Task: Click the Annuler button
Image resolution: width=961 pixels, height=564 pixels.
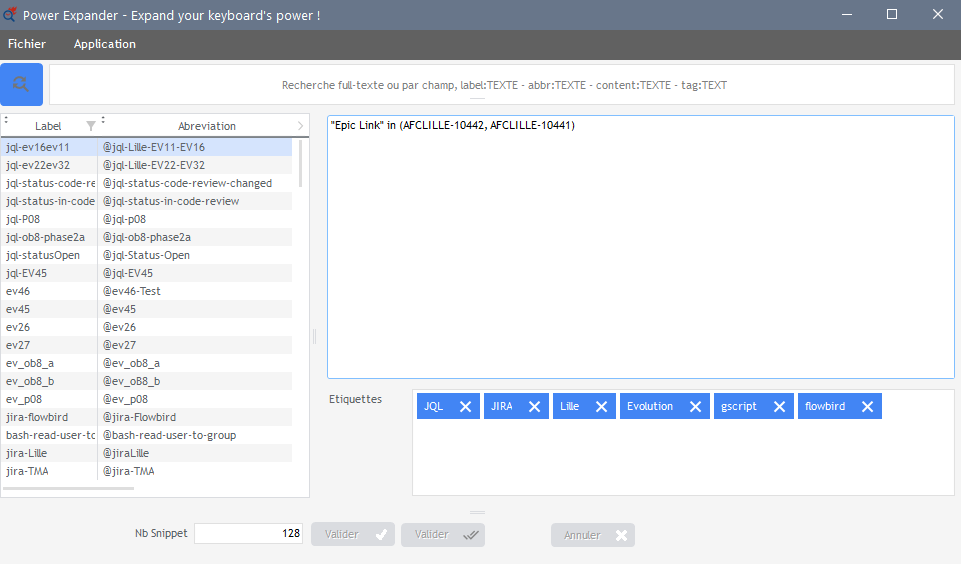Action: 592,535
